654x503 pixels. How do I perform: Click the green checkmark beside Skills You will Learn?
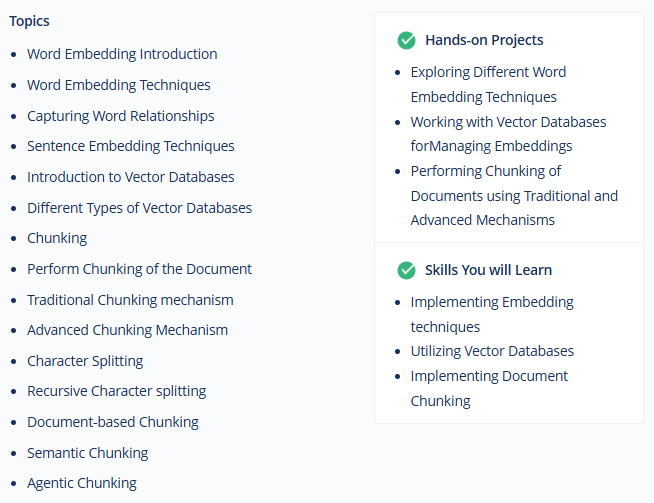[x=406, y=270]
